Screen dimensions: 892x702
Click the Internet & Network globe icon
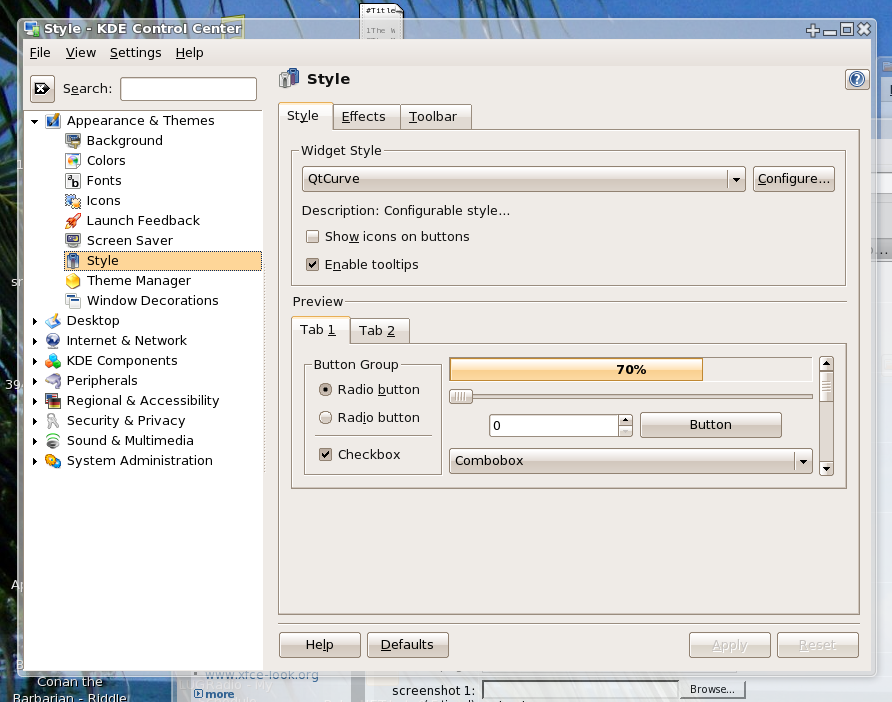click(53, 341)
